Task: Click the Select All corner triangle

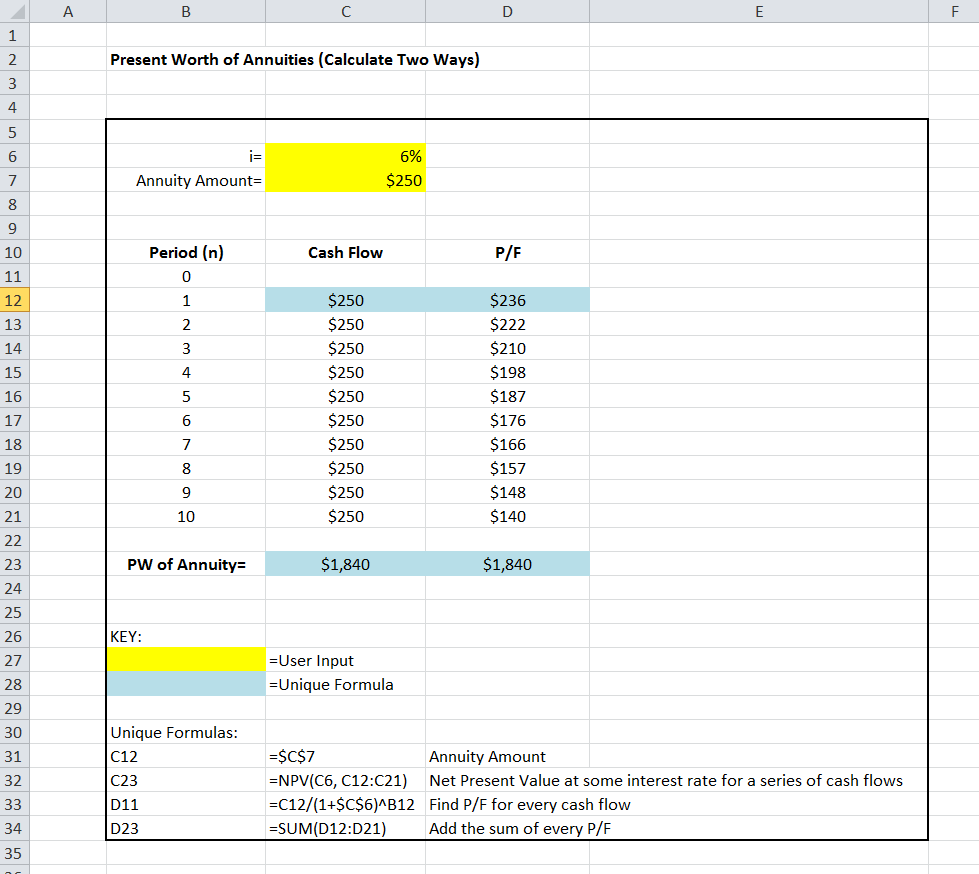Action: (x=15, y=12)
